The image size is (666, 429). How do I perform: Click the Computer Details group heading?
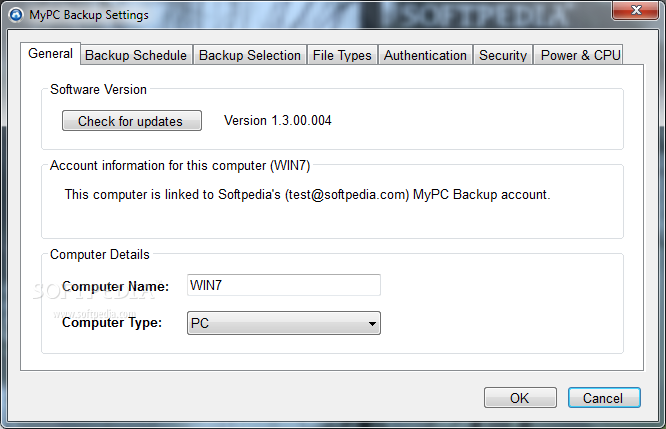(x=99, y=255)
